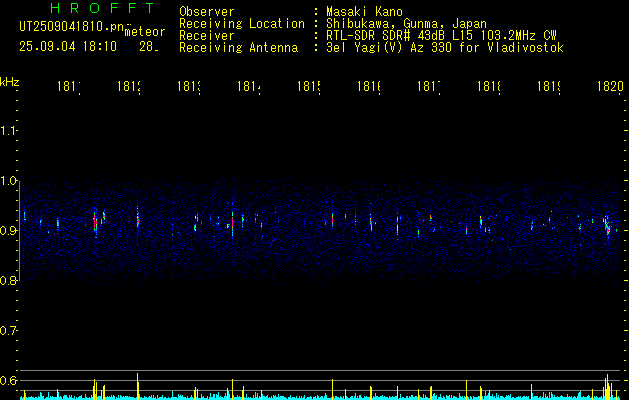The height and width of the screenshot is (400, 629).
Task: Click the 1811 time axis marker
Action: click(69, 86)
